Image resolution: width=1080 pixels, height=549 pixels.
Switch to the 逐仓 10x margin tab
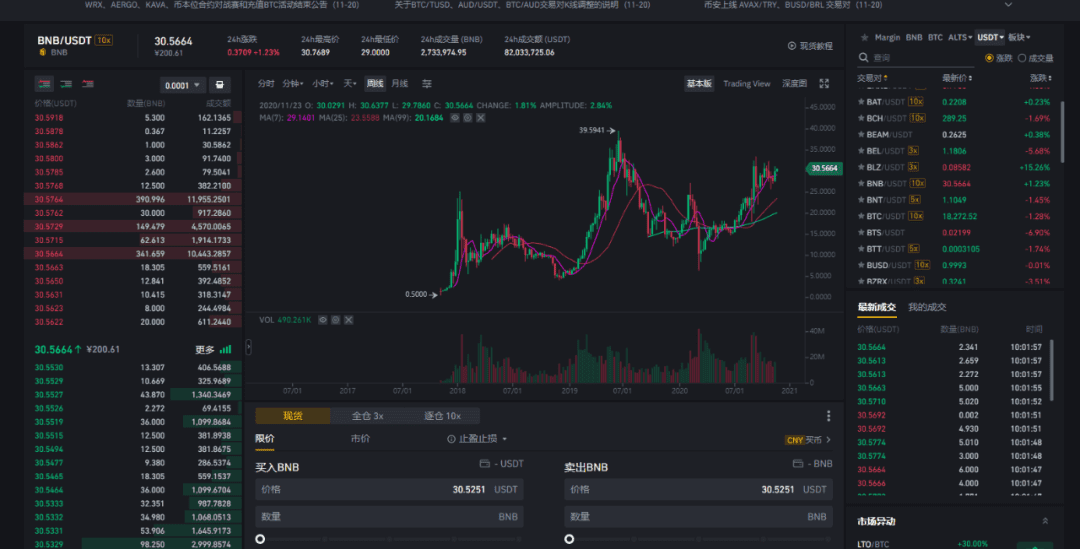(x=442, y=415)
